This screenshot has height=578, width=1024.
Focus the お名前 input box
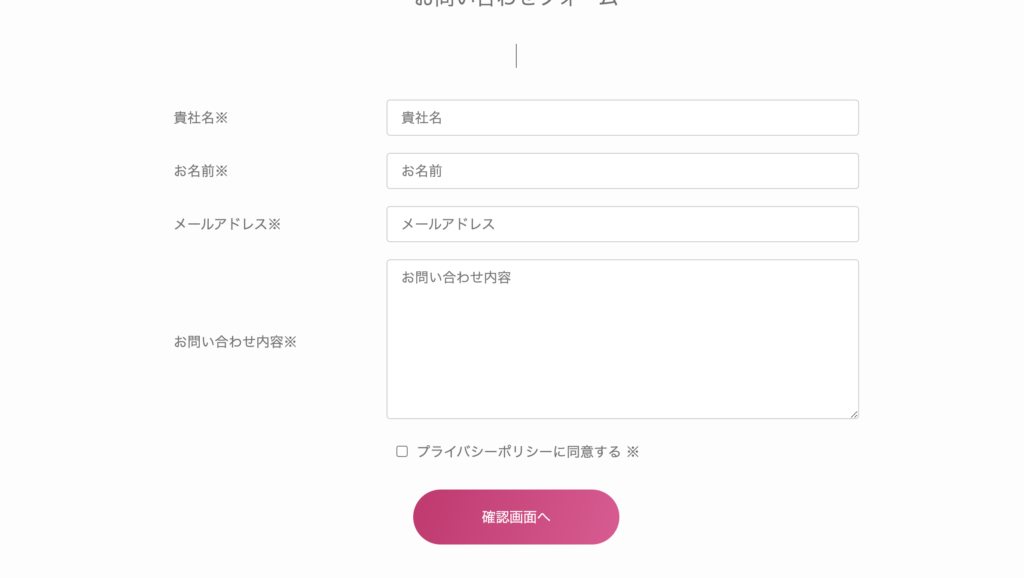click(x=622, y=171)
